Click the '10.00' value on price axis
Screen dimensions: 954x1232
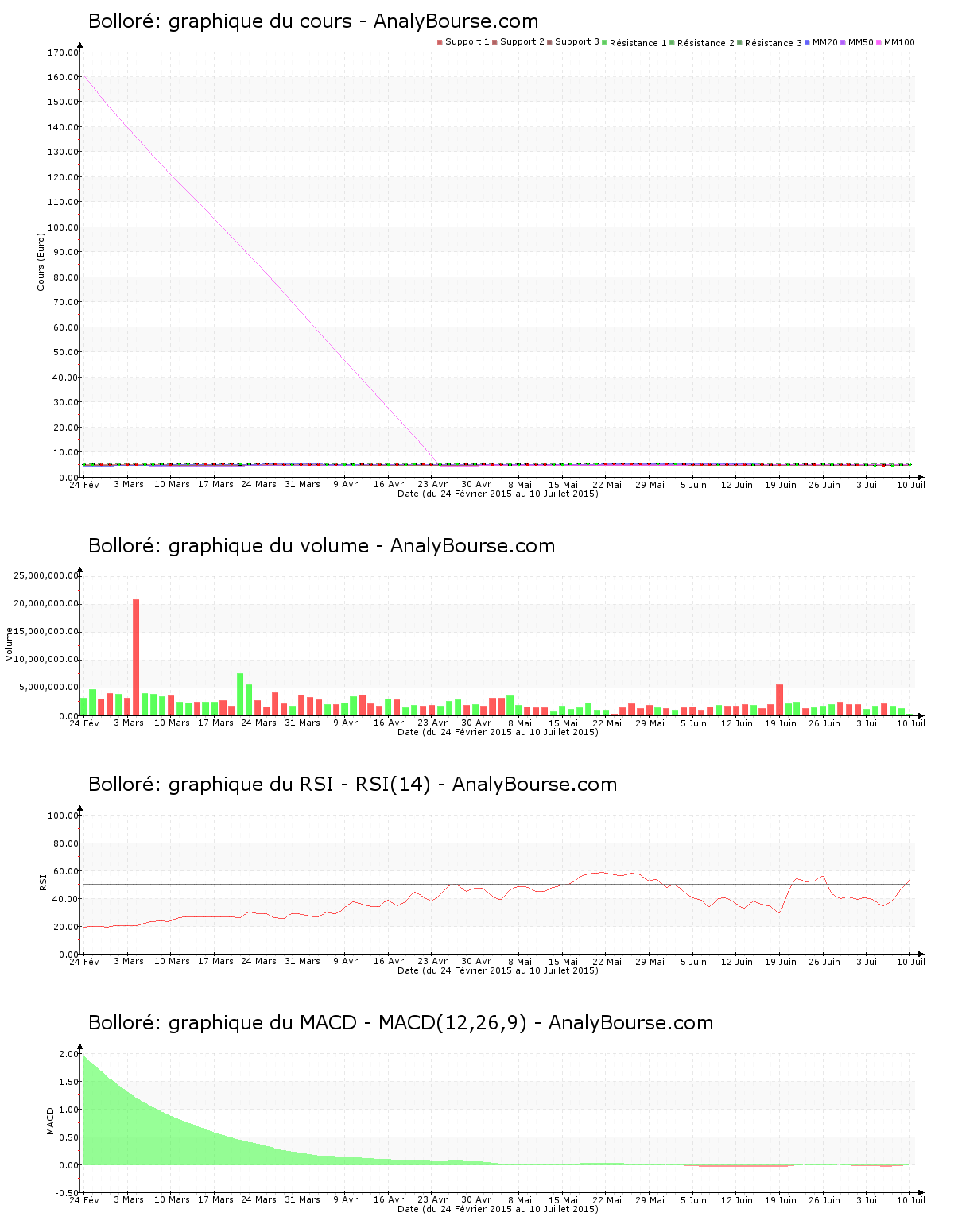[x=65, y=452]
